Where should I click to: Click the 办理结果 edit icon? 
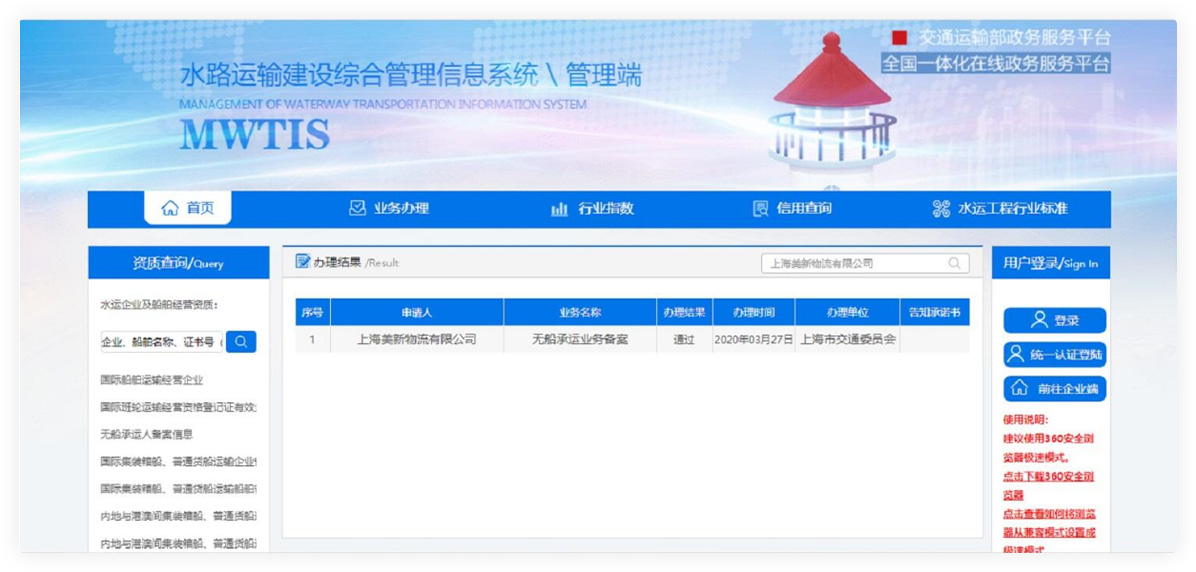303,262
